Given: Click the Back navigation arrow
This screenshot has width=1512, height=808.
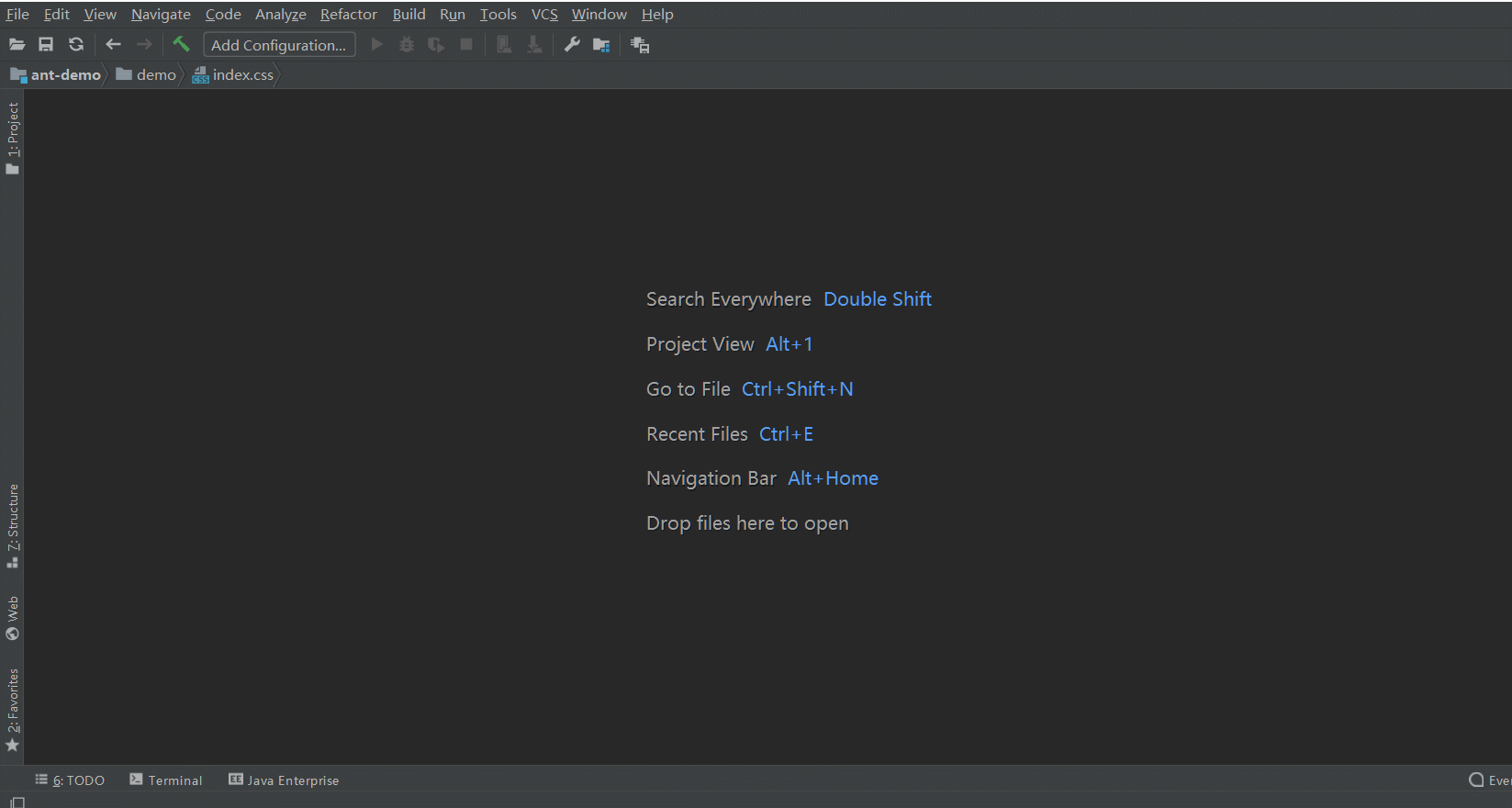Looking at the screenshot, I should [114, 44].
